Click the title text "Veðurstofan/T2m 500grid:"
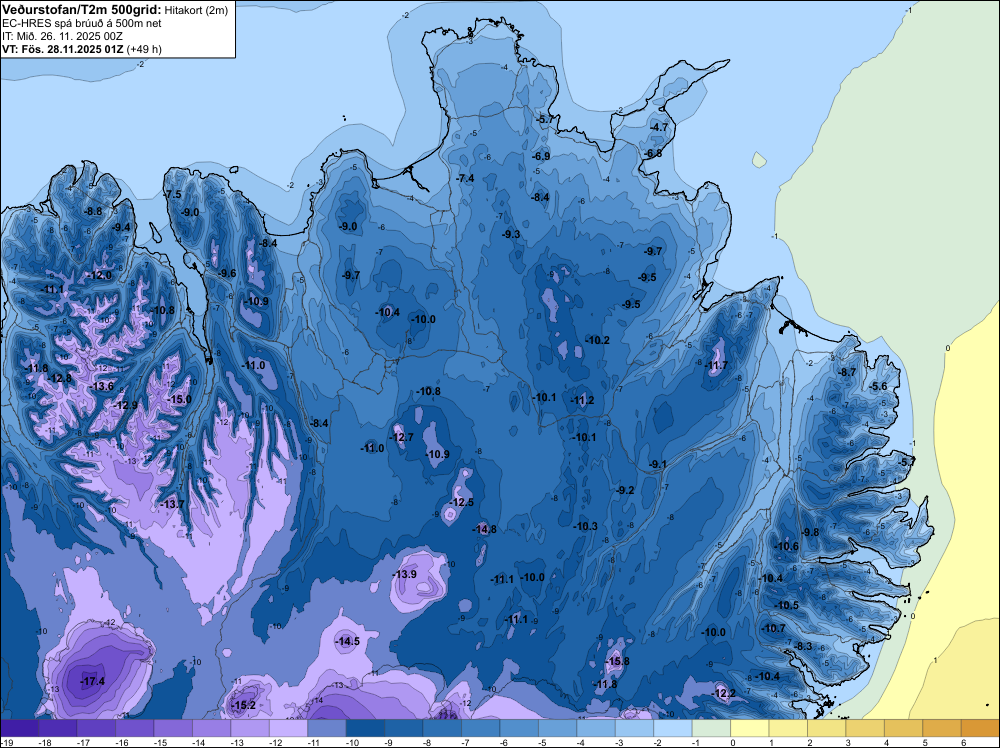This screenshot has width=1000, height=748. click(x=82, y=9)
